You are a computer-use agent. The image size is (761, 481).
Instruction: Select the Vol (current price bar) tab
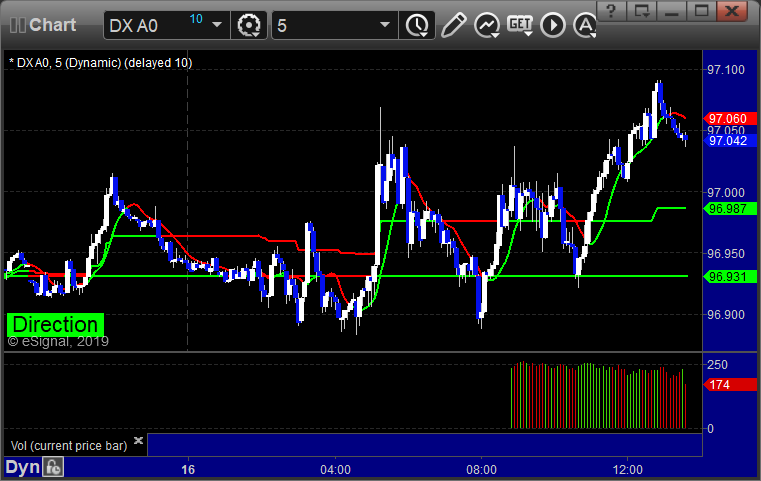click(67, 443)
